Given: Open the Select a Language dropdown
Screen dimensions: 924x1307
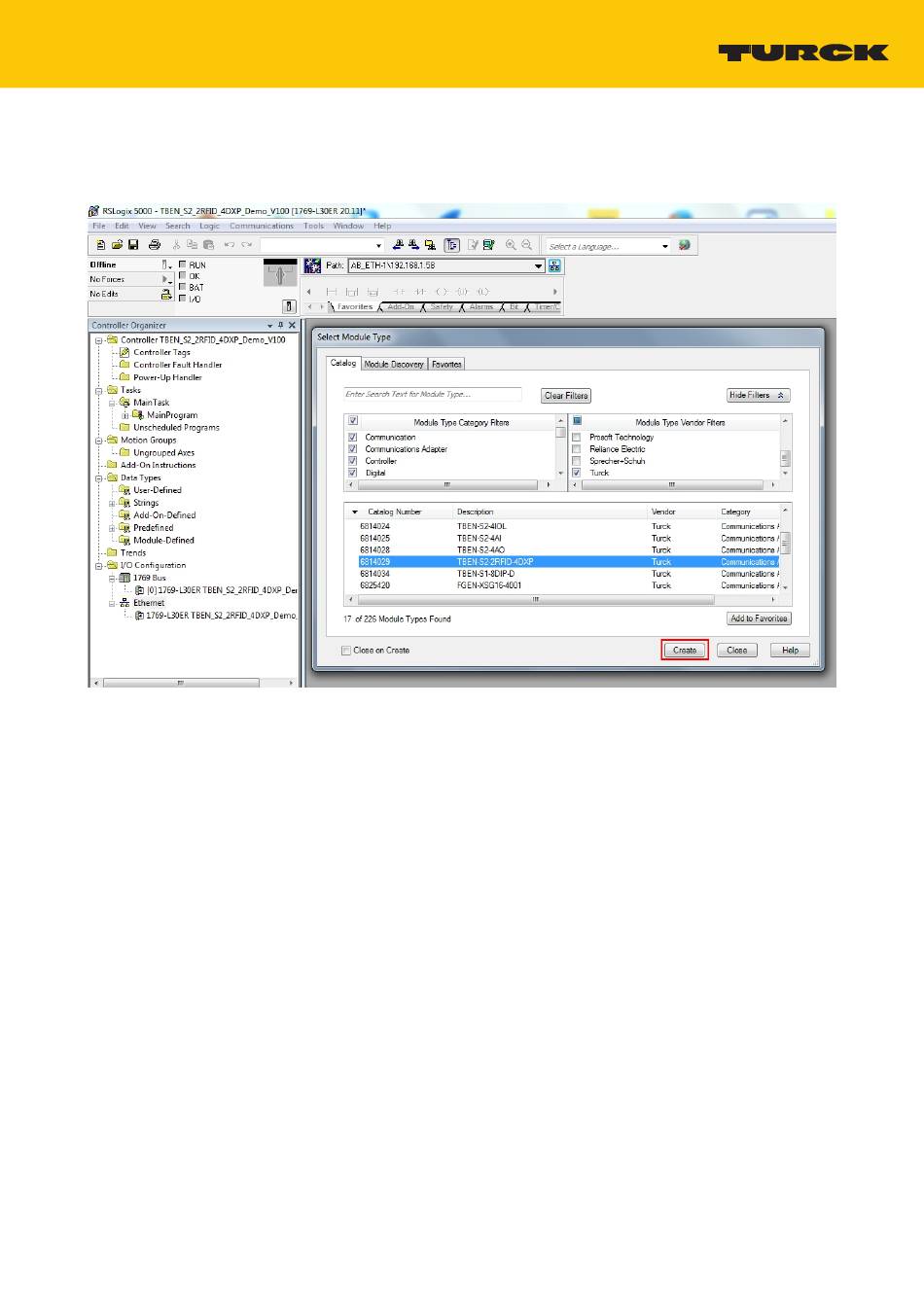Looking at the screenshot, I should pos(665,246).
